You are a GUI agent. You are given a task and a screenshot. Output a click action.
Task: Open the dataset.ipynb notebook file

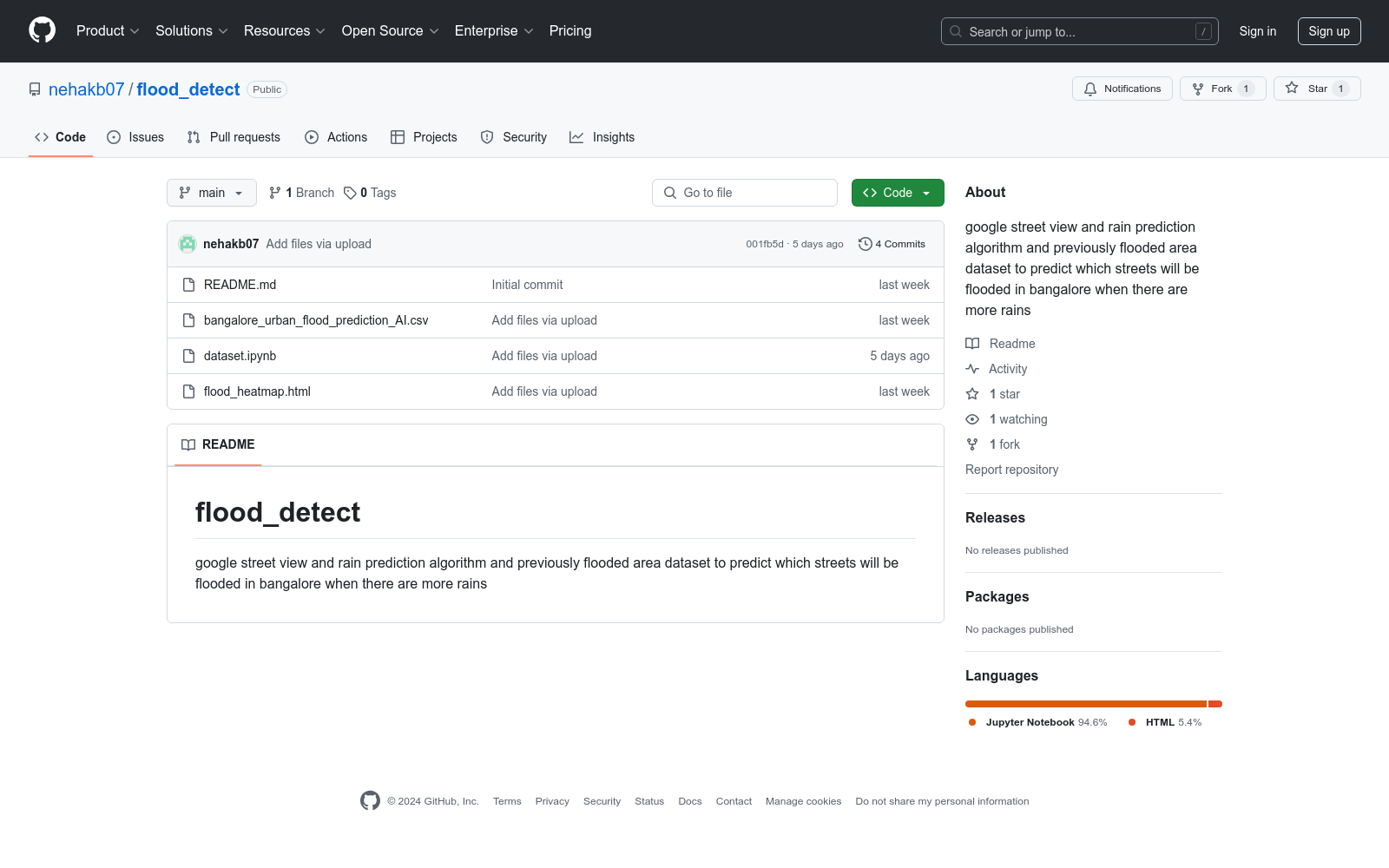(x=240, y=356)
